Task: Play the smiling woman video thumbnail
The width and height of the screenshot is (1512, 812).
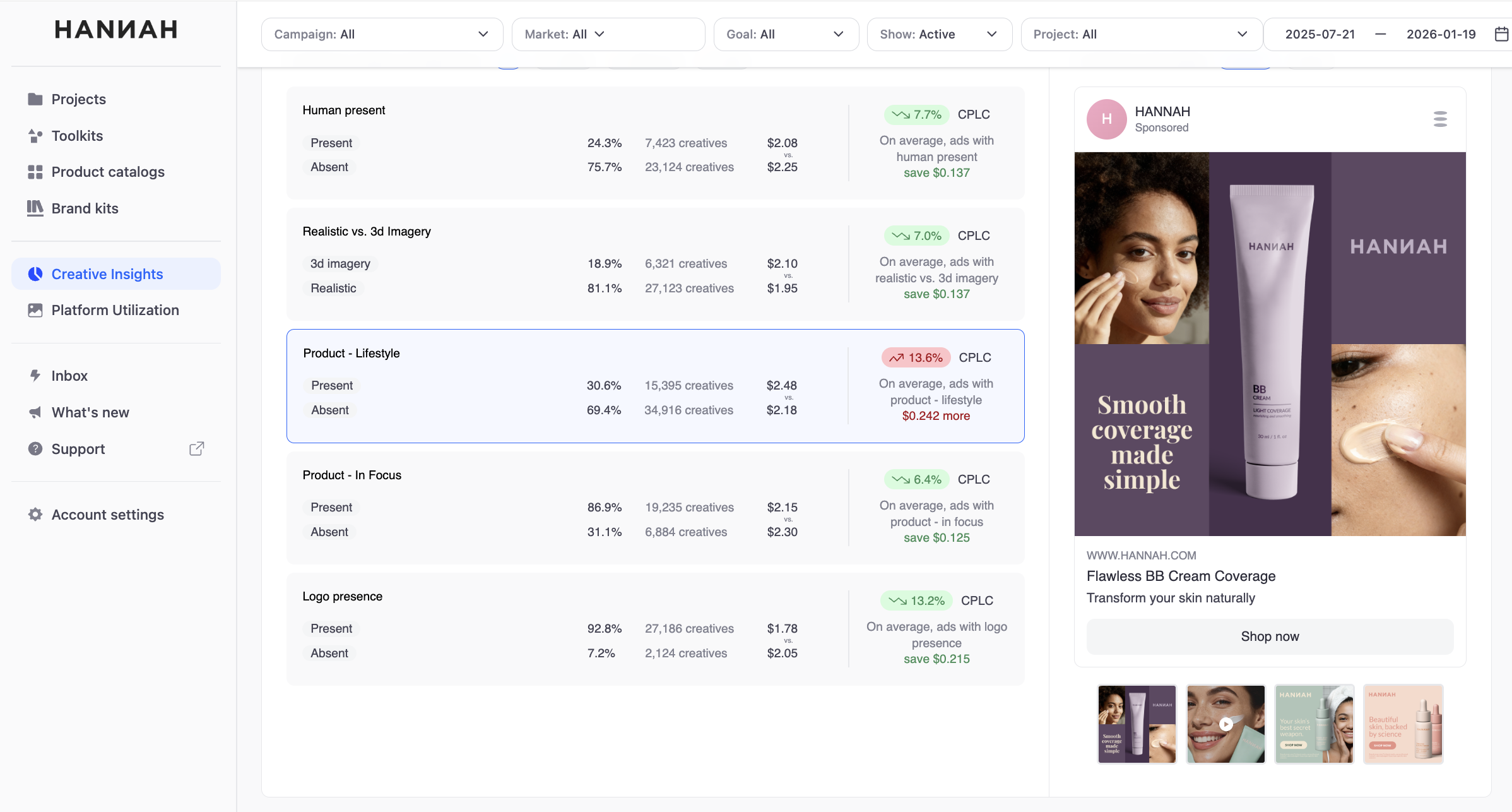Action: [x=1226, y=724]
